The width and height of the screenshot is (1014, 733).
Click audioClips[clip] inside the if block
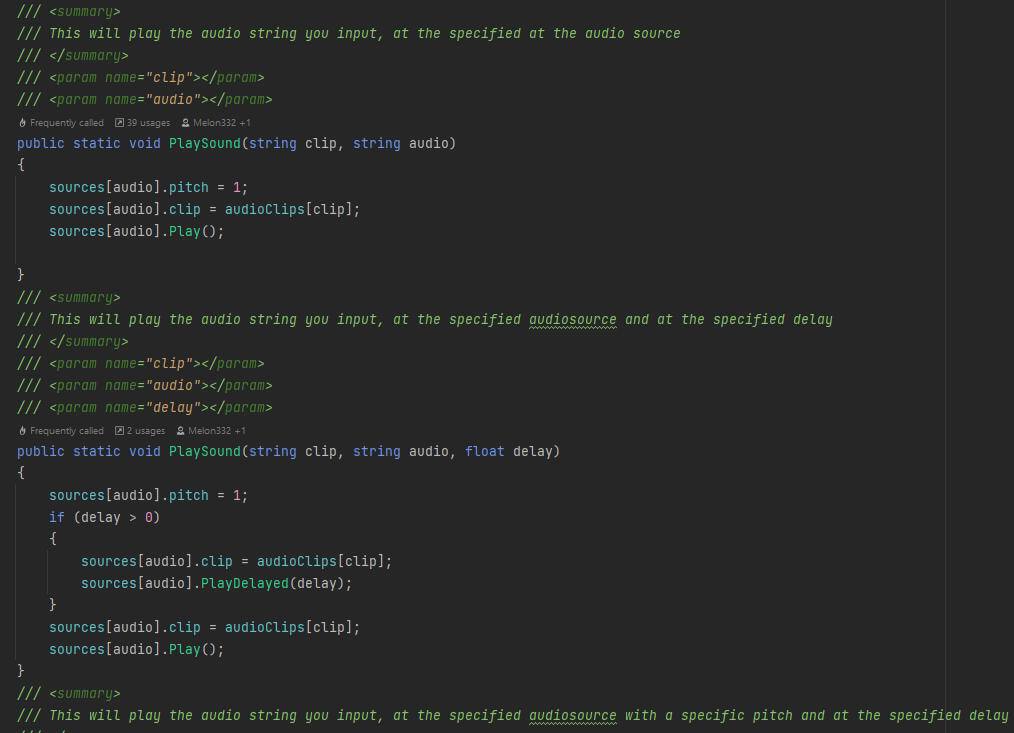(x=320, y=561)
